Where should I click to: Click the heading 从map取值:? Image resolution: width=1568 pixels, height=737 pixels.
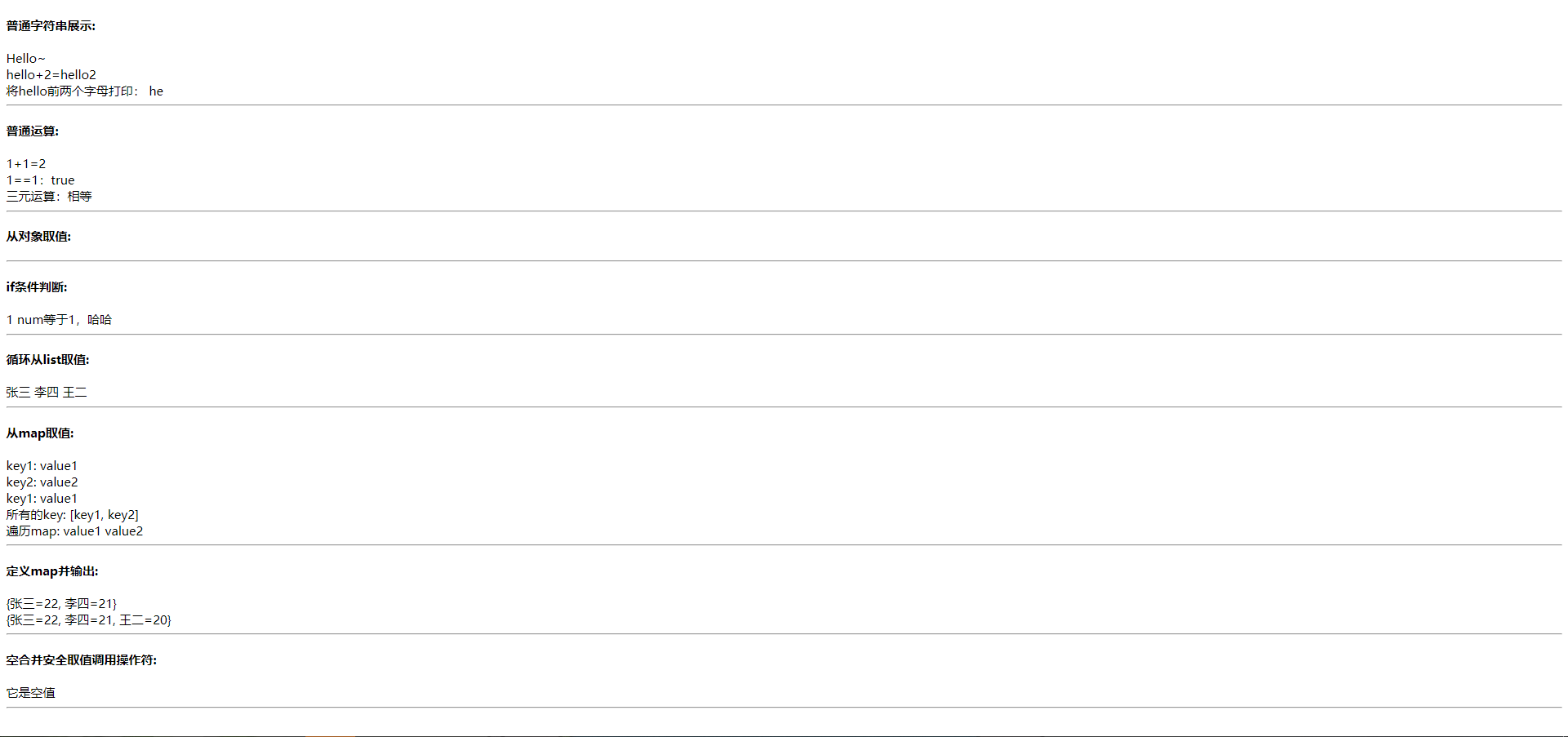point(40,433)
